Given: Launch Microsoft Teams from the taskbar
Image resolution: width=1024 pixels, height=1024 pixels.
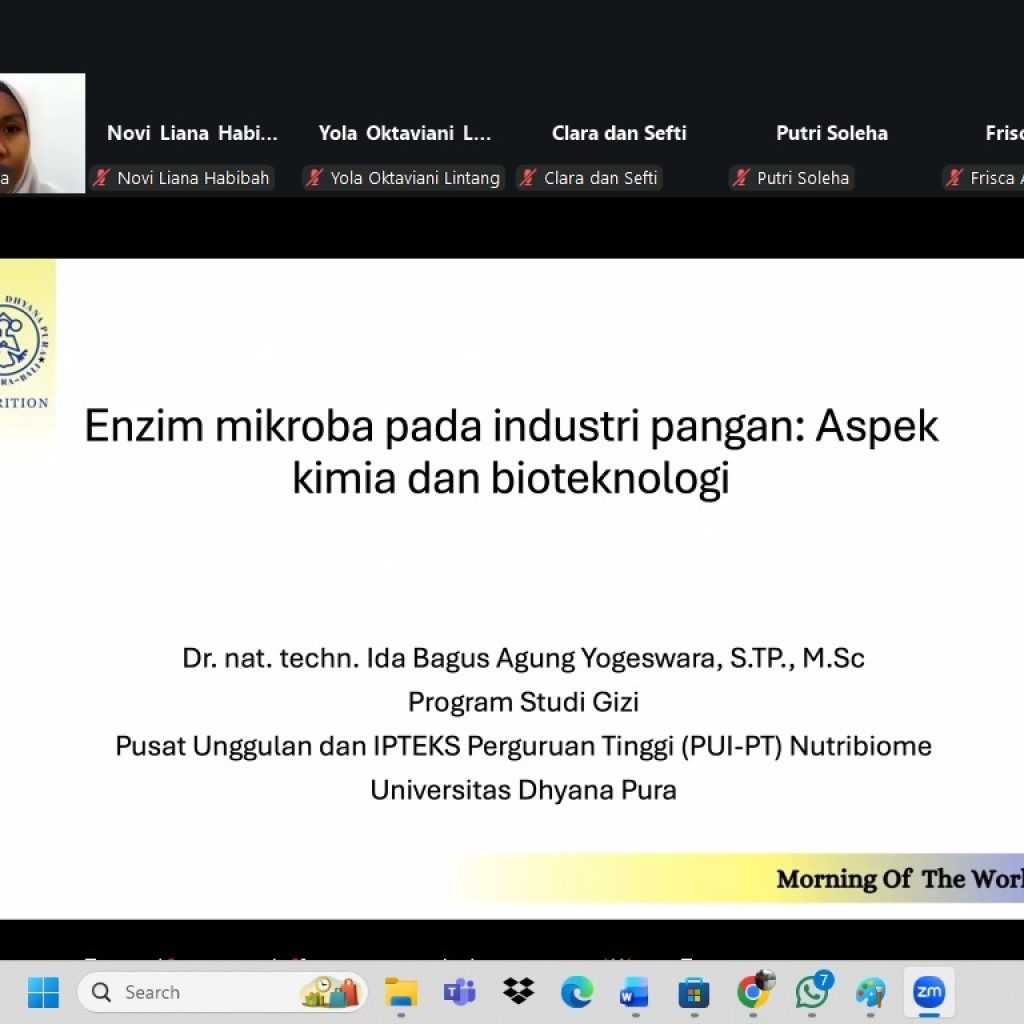Looking at the screenshot, I should (x=459, y=992).
